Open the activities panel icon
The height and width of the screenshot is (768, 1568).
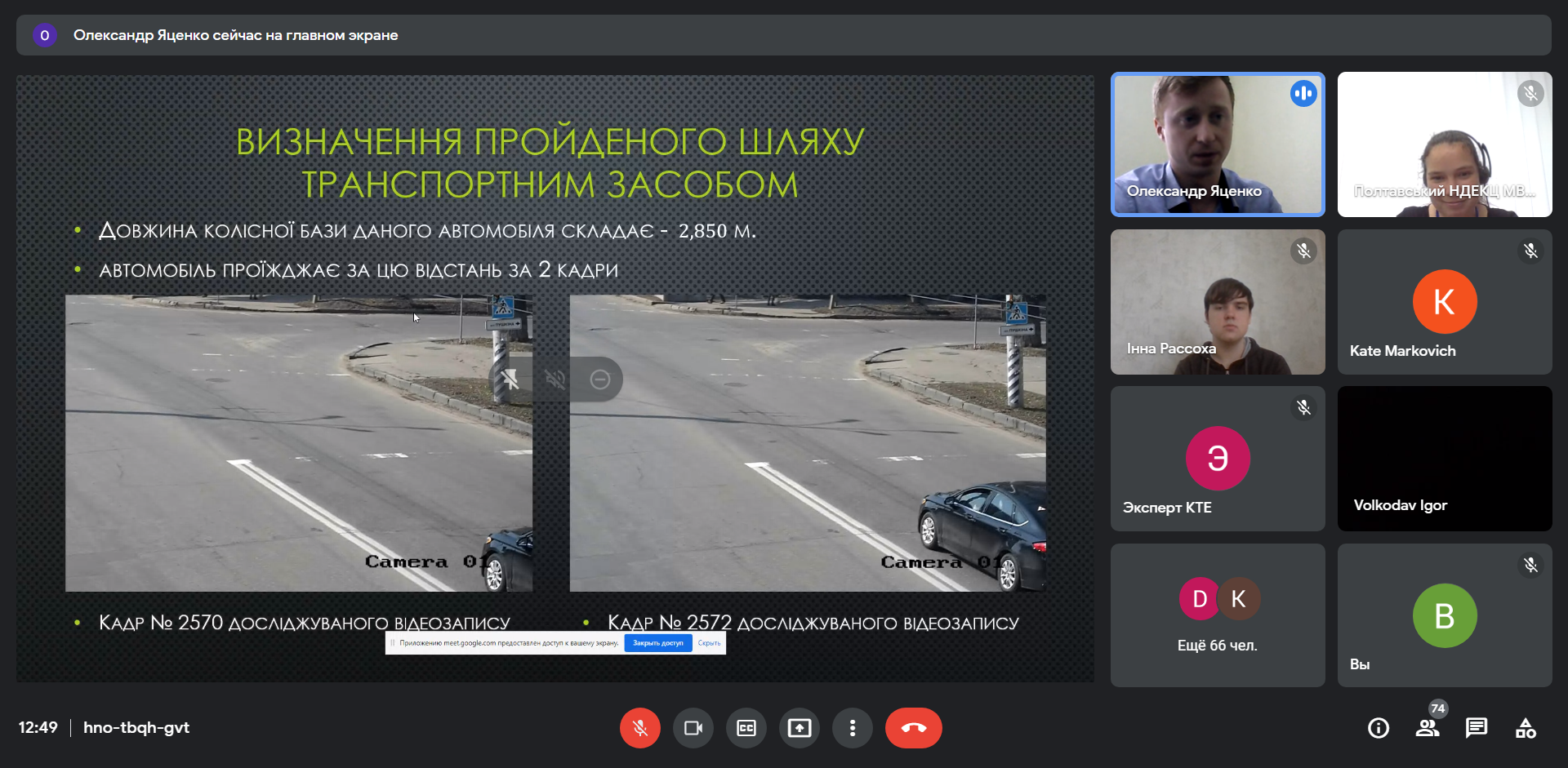[1525, 728]
